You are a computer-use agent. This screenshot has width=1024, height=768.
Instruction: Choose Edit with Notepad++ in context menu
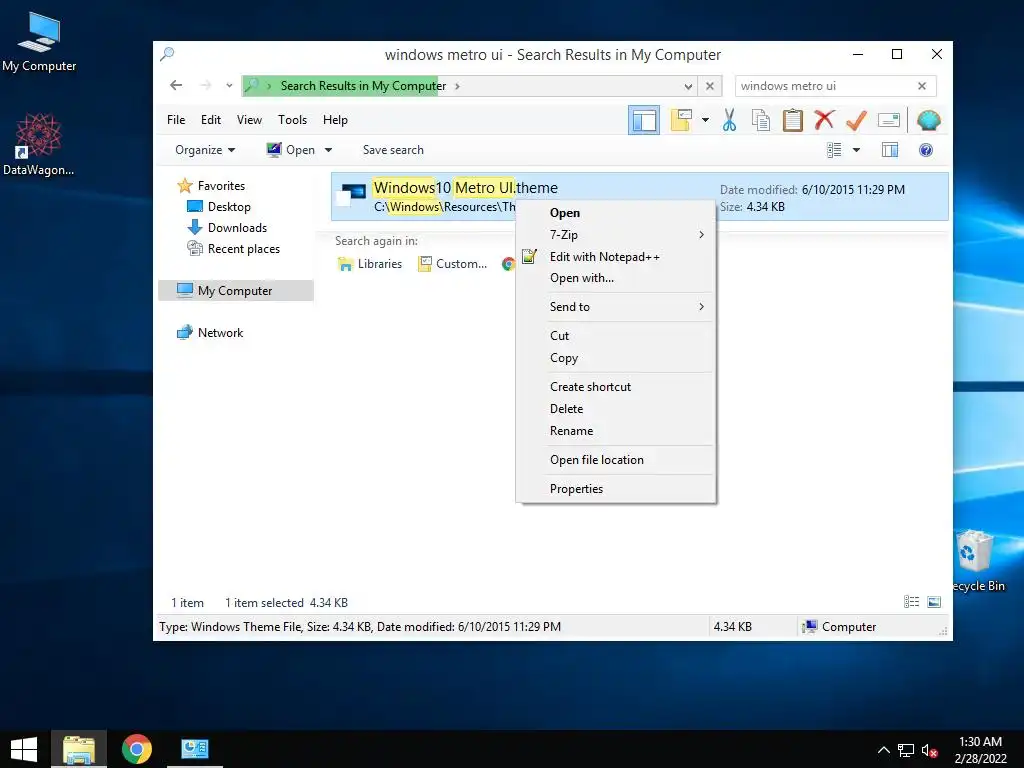pos(615,257)
